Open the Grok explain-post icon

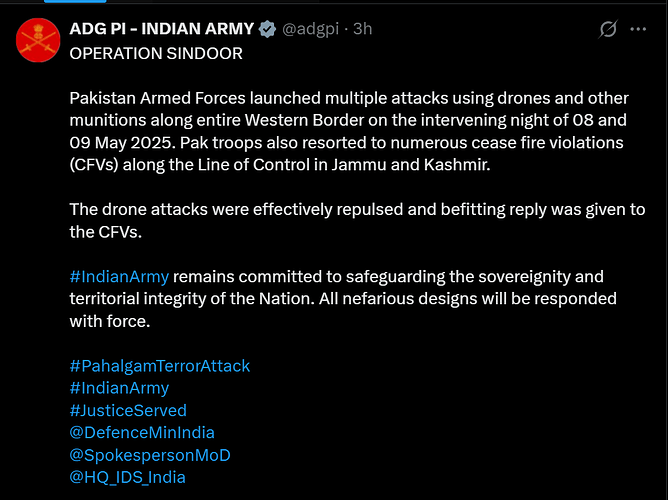608,29
